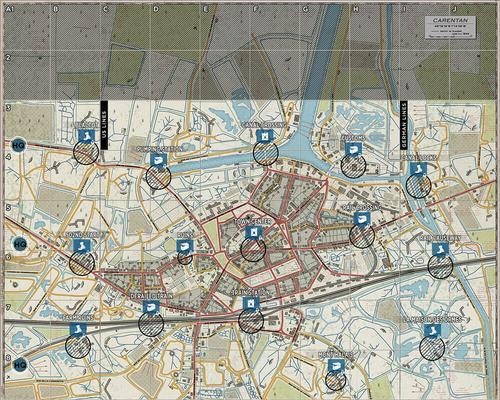Select the Ruins strongpoint icon

click(x=185, y=247)
